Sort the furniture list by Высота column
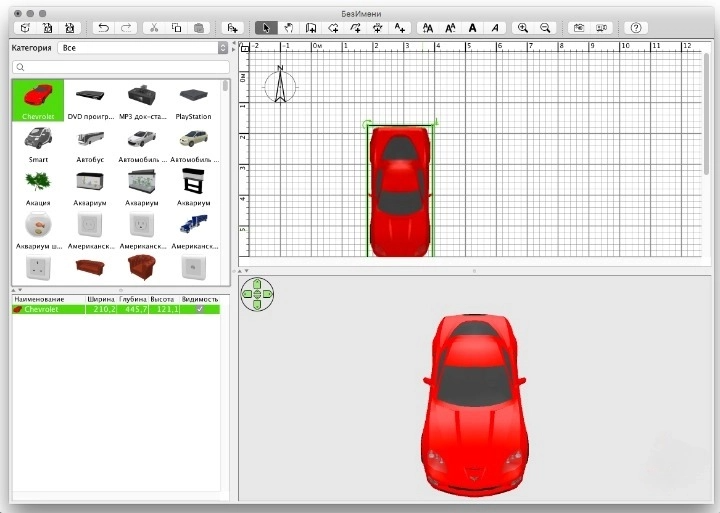This screenshot has width=720, height=513. coord(165,299)
